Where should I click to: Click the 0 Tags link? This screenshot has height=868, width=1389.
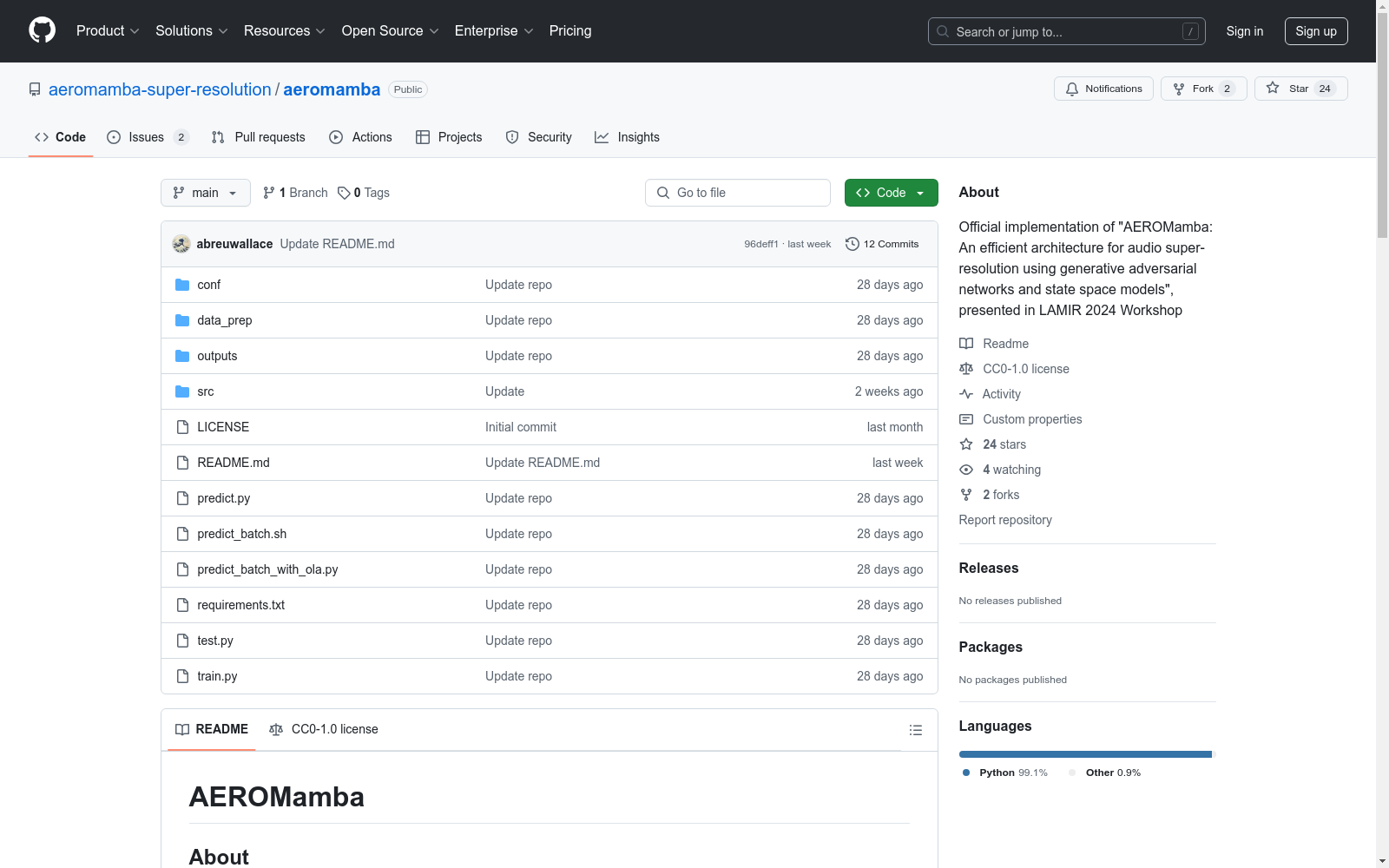pyautogui.click(x=364, y=193)
